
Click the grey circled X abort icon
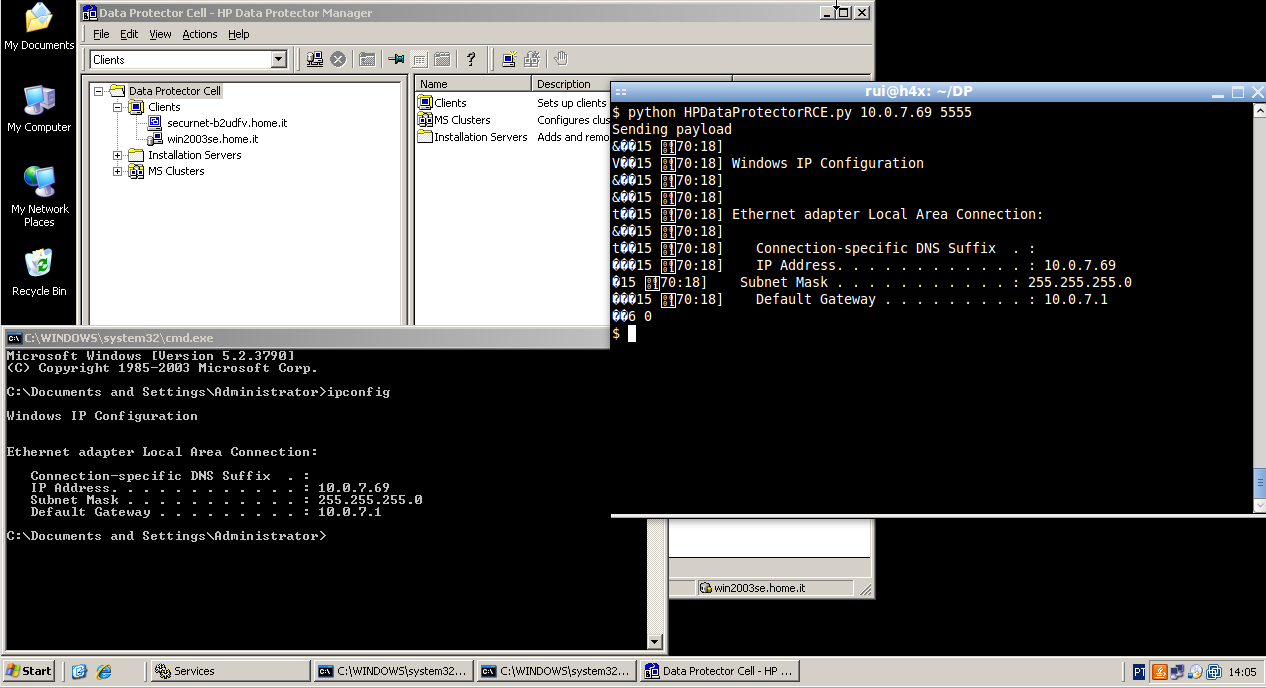[338, 59]
